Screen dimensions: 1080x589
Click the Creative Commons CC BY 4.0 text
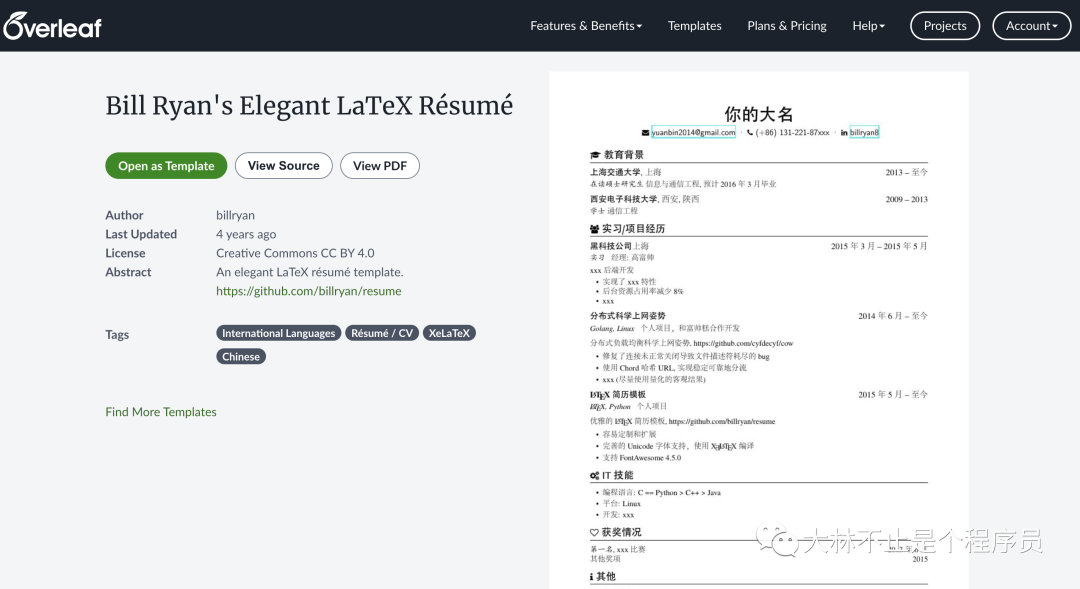[295, 253]
